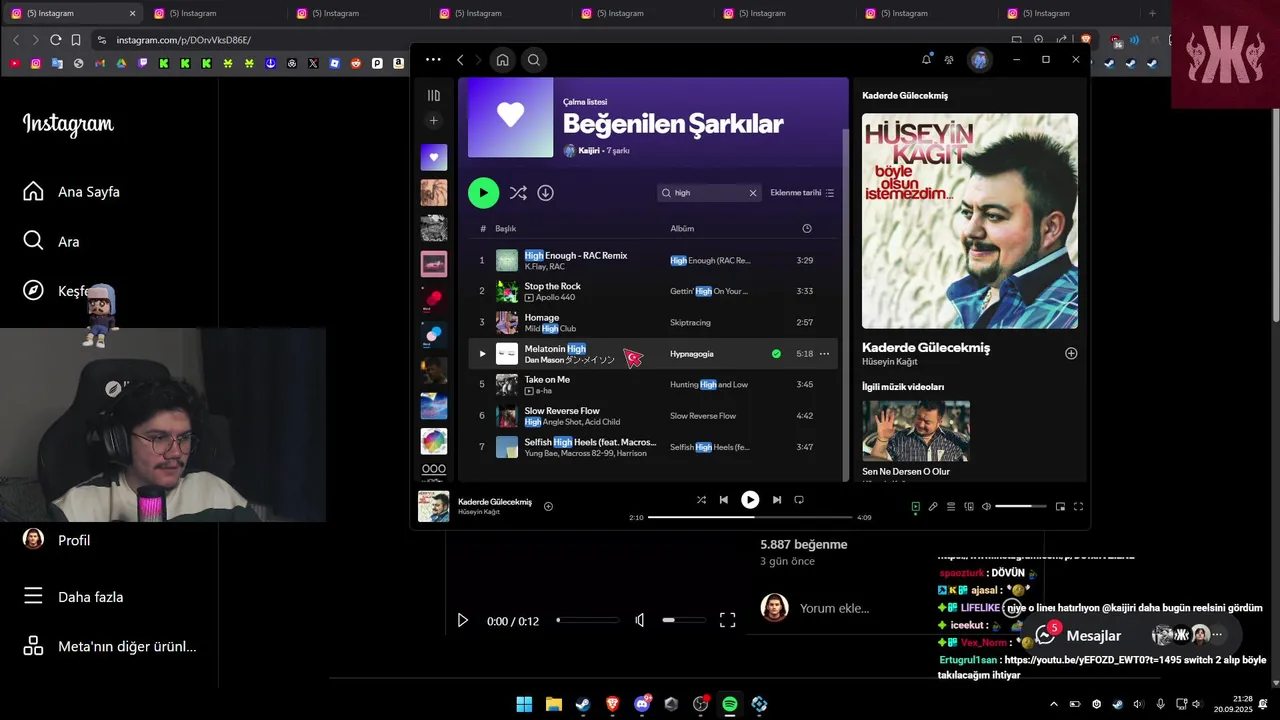Click search field containing 'high'

tap(708, 193)
